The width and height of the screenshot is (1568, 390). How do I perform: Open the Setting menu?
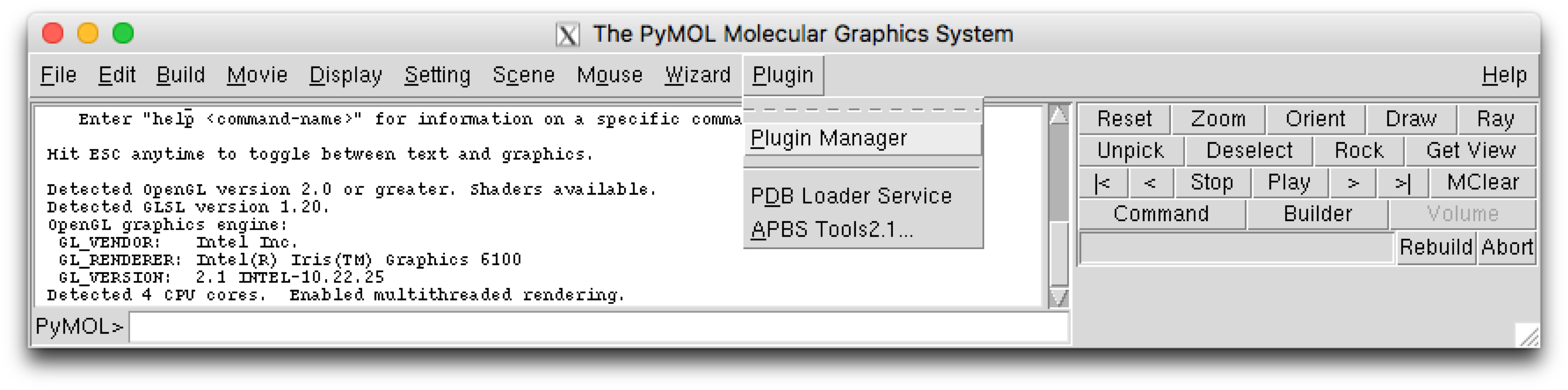click(437, 76)
